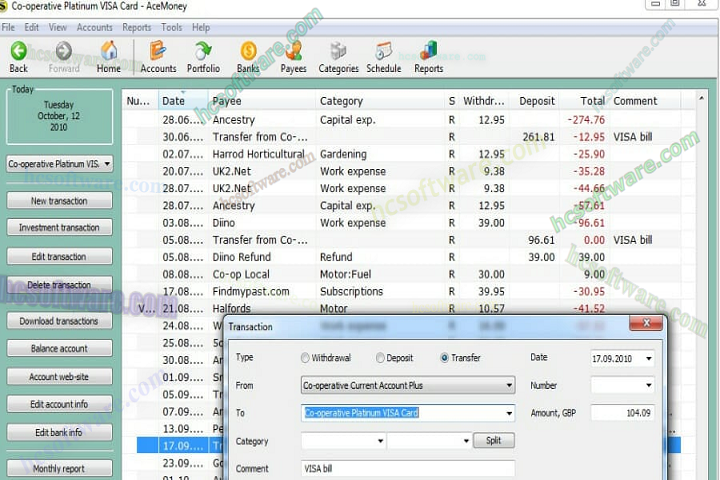
Task: Select the Diino Refund payee cell
Action: (x=242, y=257)
